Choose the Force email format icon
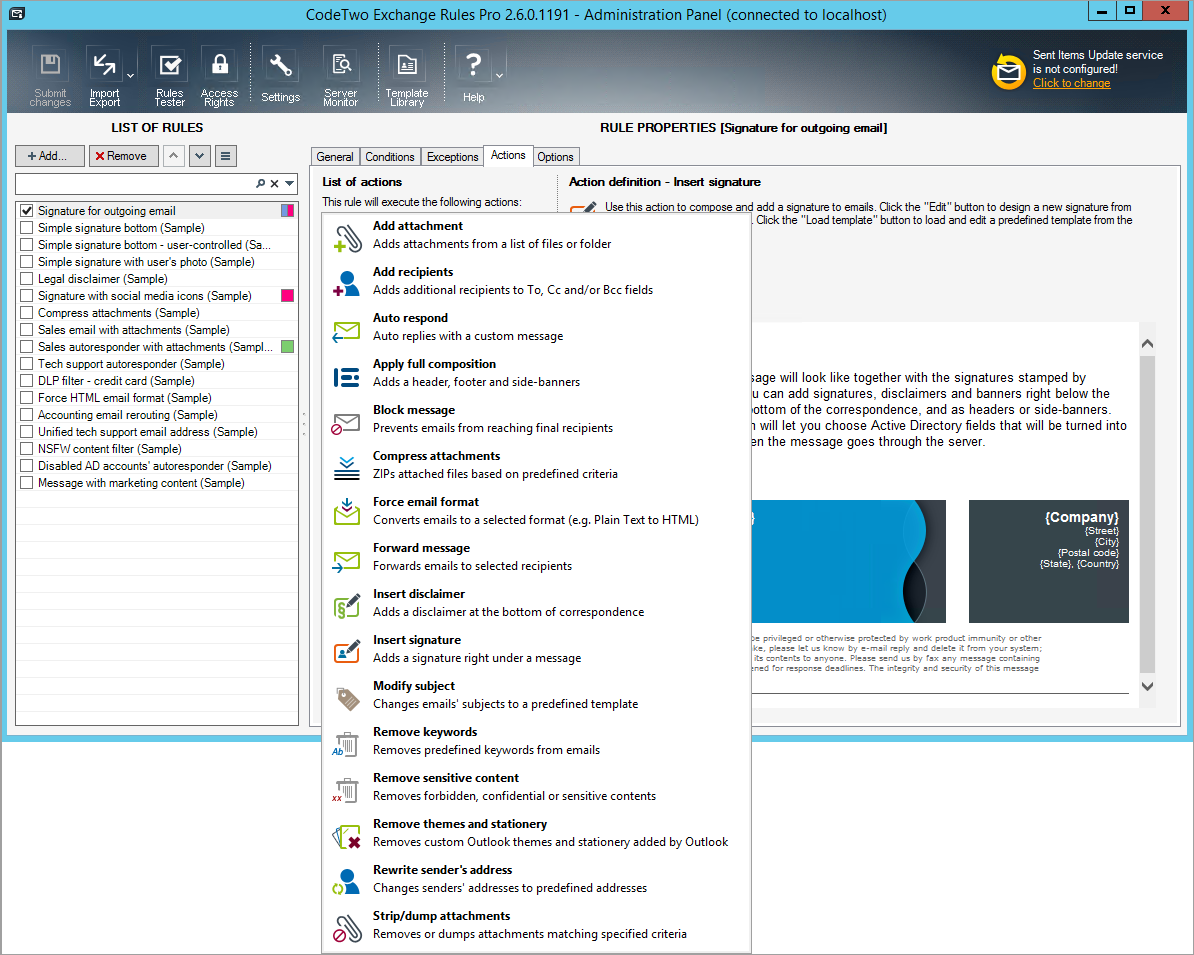 point(347,514)
